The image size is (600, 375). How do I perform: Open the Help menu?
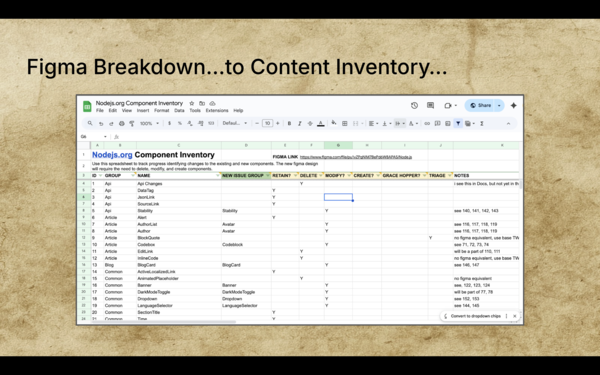pyautogui.click(x=238, y=111)
